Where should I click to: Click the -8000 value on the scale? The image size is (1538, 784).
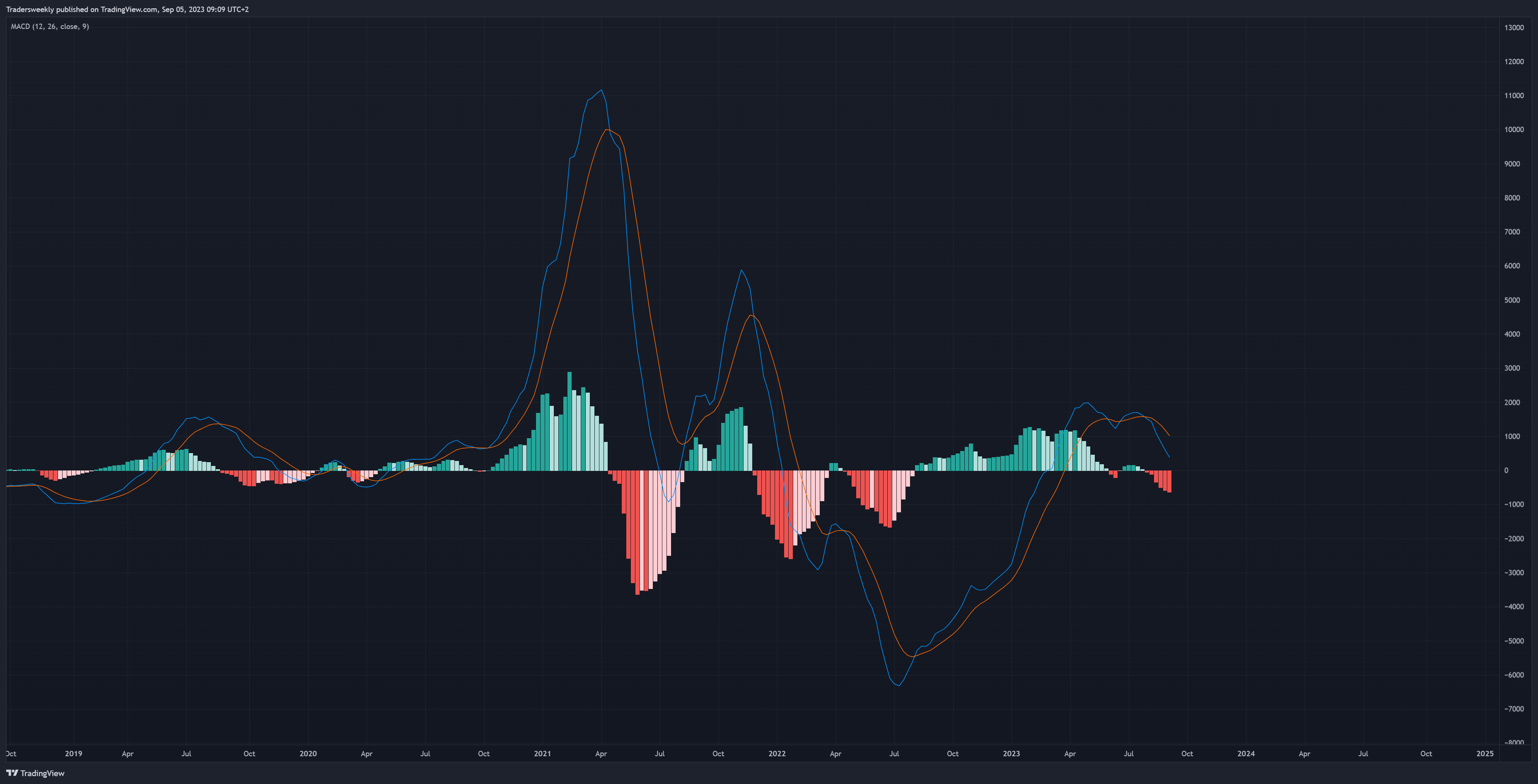click(x=1514, y=742)
